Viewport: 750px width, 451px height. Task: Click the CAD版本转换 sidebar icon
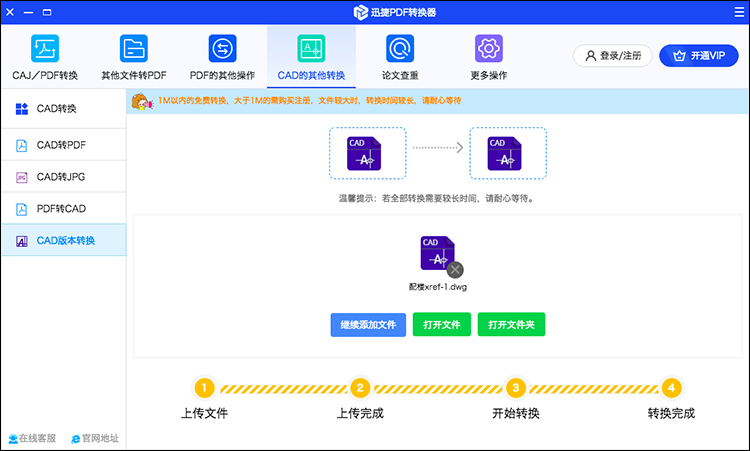coord(22,241)
